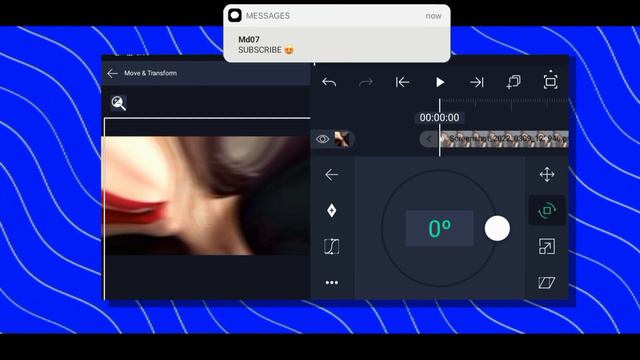This screenshot has height=360, width=640.
Task: Jump to the end of the clip
Action: click(x=476, y=82)
